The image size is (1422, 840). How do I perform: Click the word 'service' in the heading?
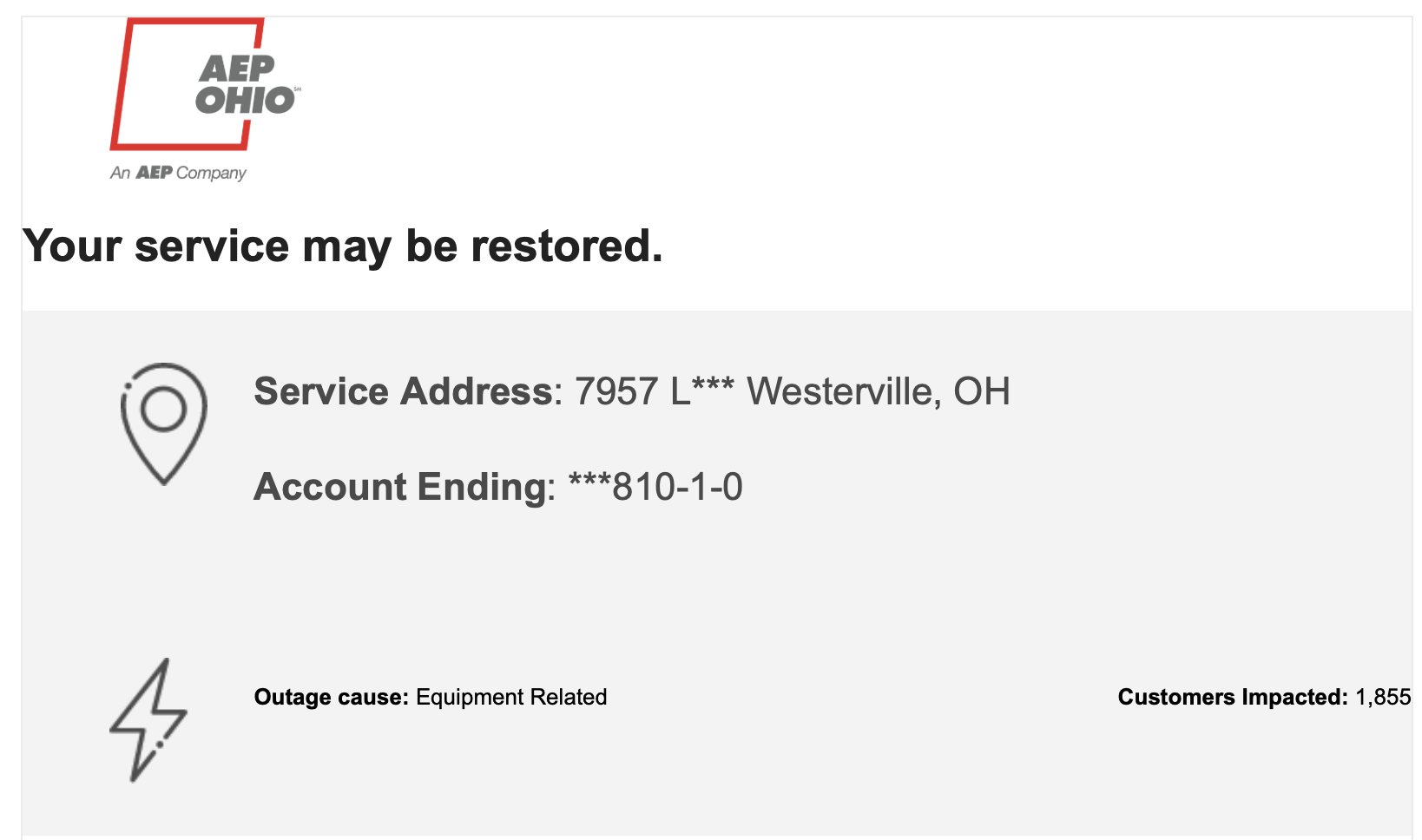click(212, 246)
